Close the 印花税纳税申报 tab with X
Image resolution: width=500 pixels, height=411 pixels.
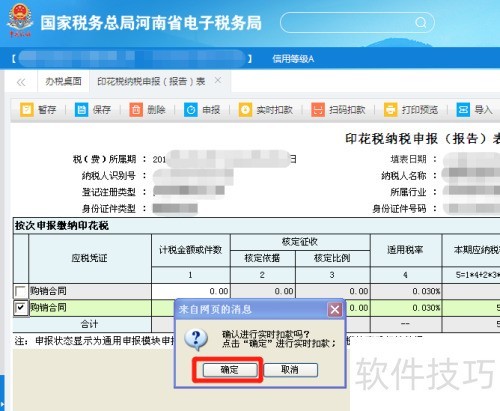coord(218,80)
